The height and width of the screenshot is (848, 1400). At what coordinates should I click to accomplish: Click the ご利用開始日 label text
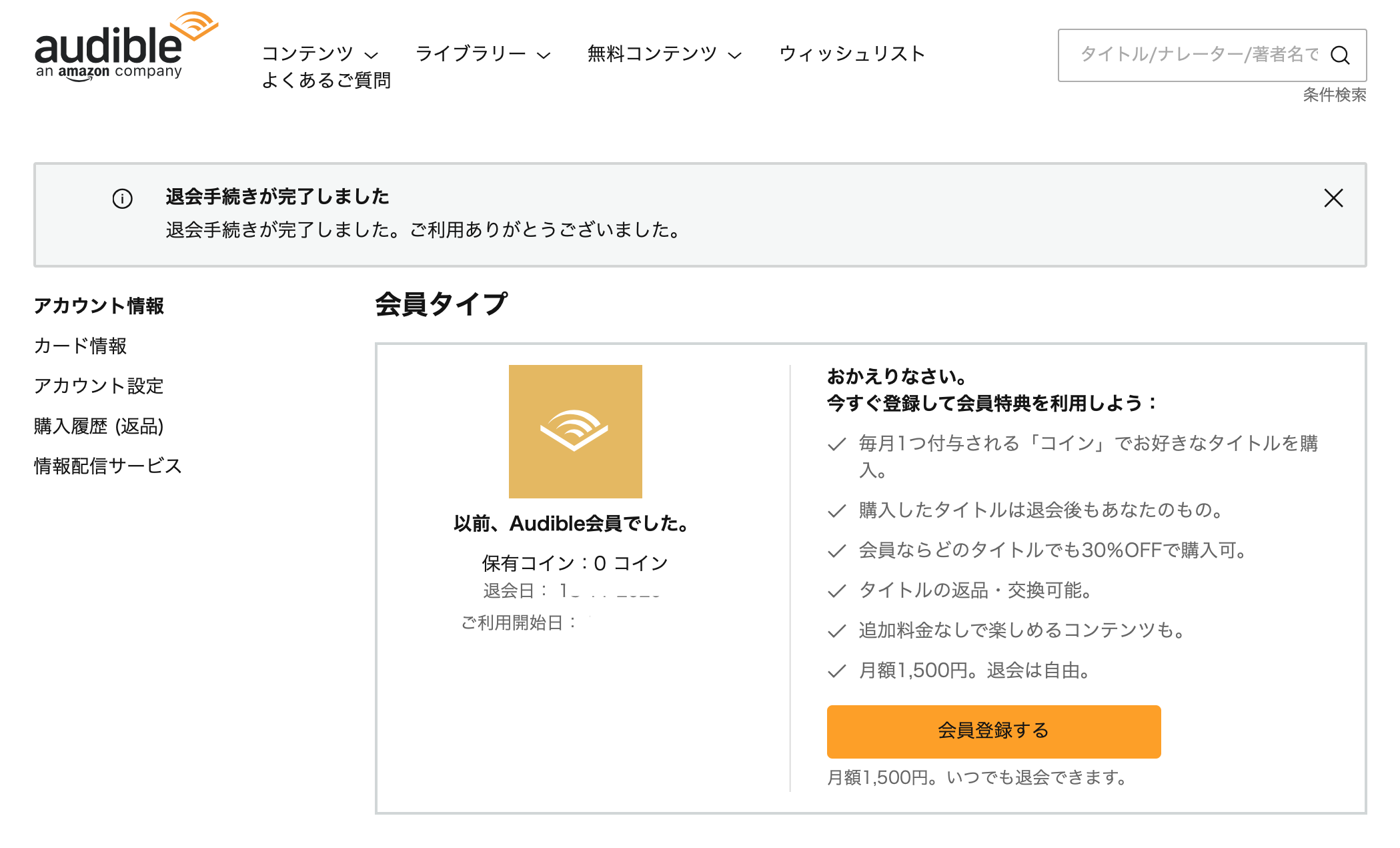click(x=519, y=622)
